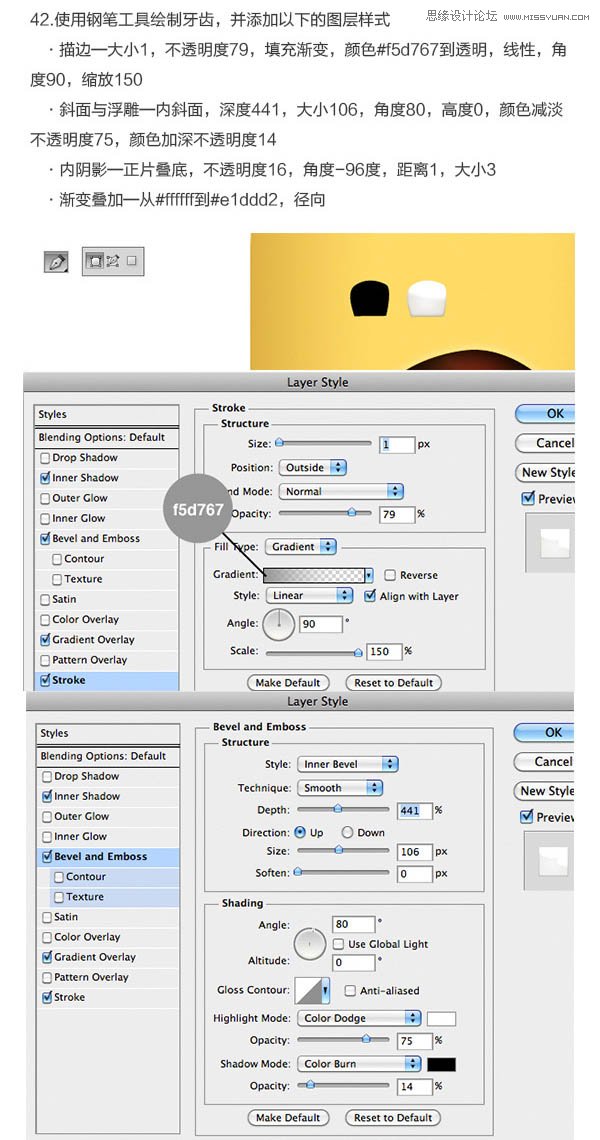
Task: Click the Stroke angle dial set to 90
Action: point(279,624)
